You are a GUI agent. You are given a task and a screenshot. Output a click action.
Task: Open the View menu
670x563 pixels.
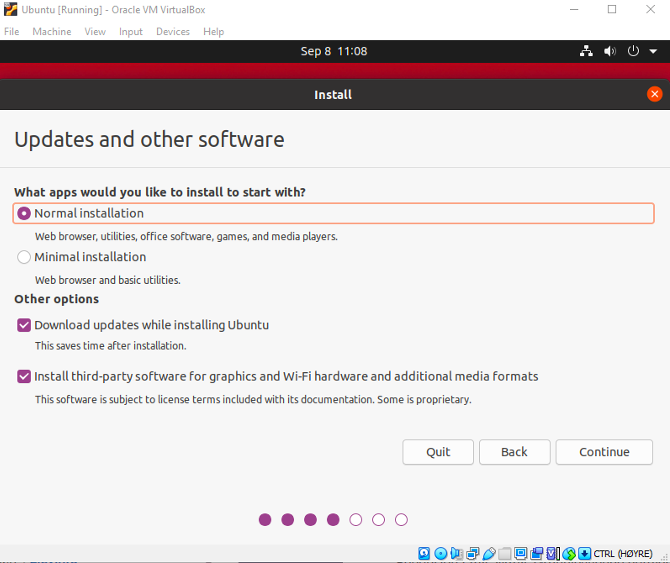(95, 32)
